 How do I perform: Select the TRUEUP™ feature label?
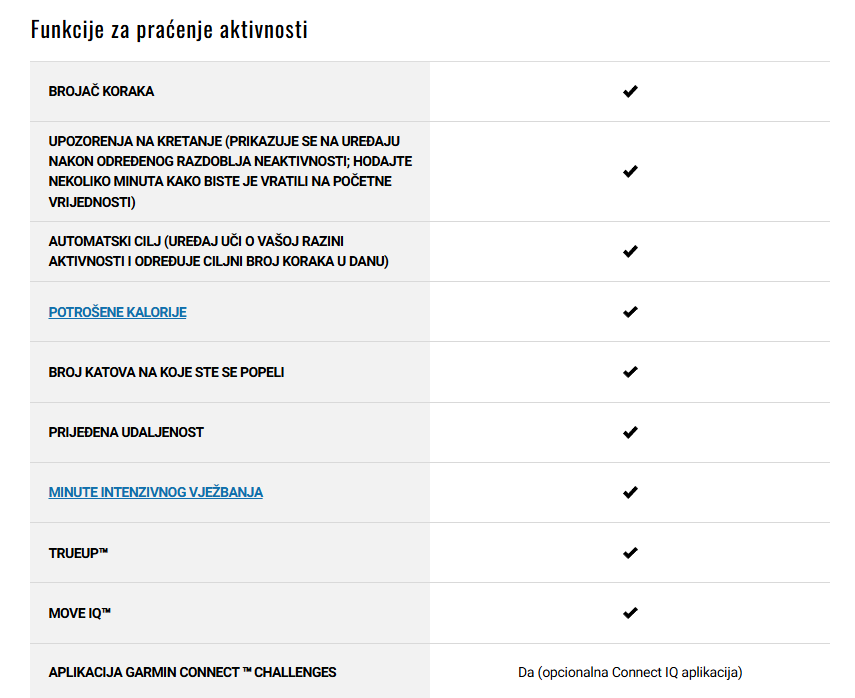78,553
